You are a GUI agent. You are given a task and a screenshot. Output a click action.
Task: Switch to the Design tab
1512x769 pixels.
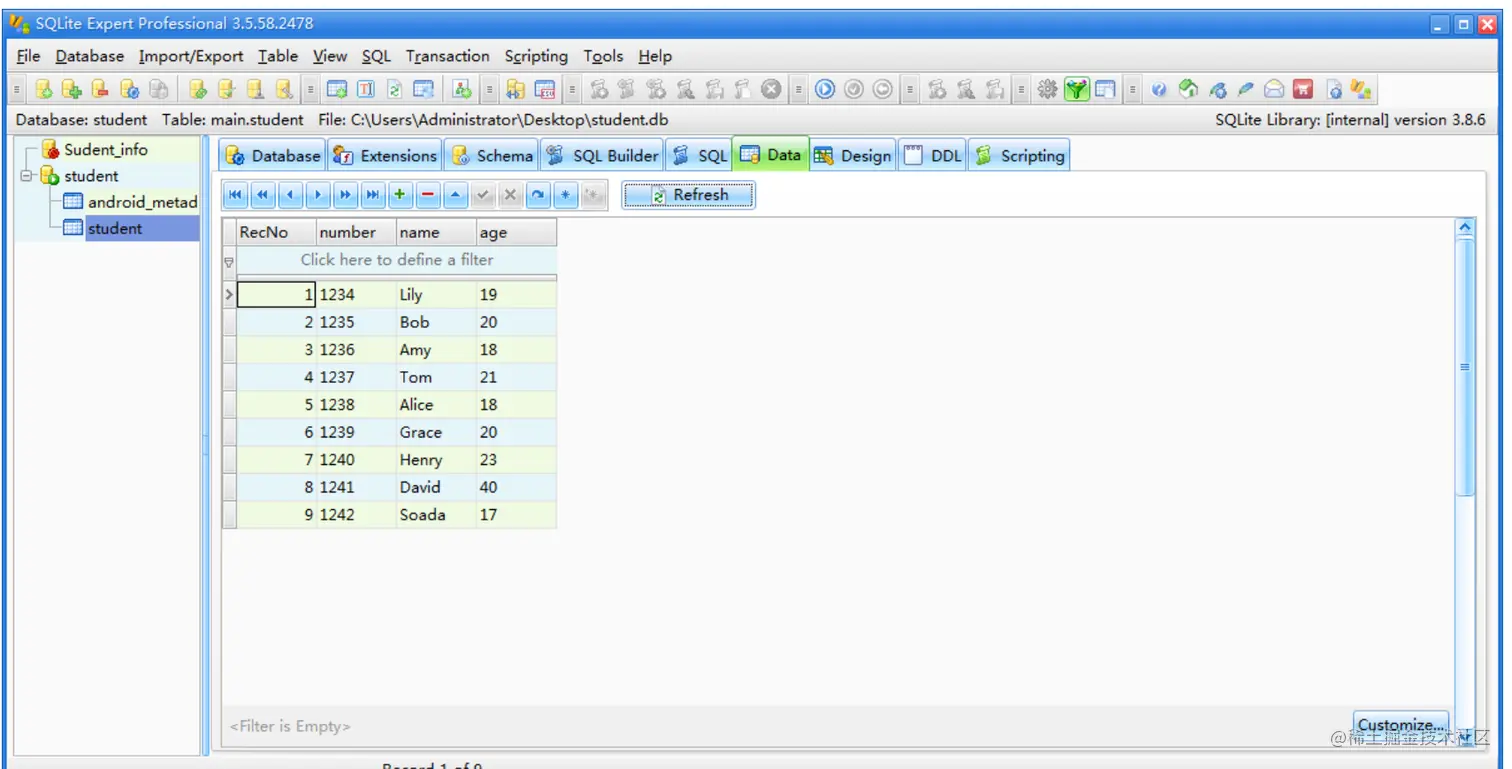tap(852, 155)
